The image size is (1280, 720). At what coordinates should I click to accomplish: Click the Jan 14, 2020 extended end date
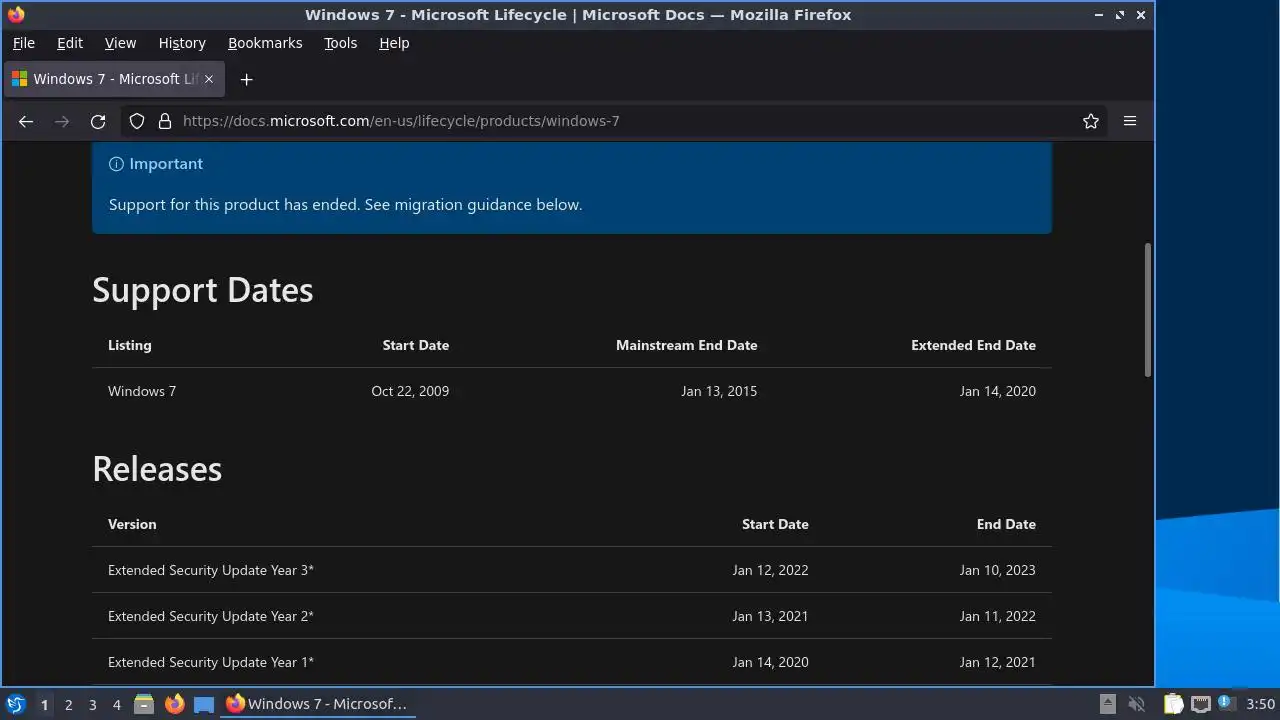coord(997,391)
